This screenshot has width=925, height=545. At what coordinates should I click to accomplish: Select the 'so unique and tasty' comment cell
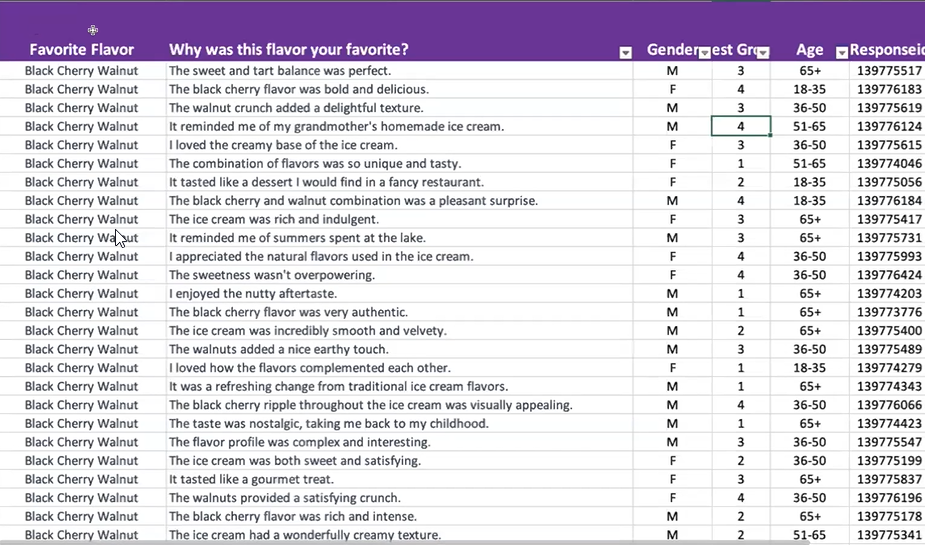pos(399,163)
